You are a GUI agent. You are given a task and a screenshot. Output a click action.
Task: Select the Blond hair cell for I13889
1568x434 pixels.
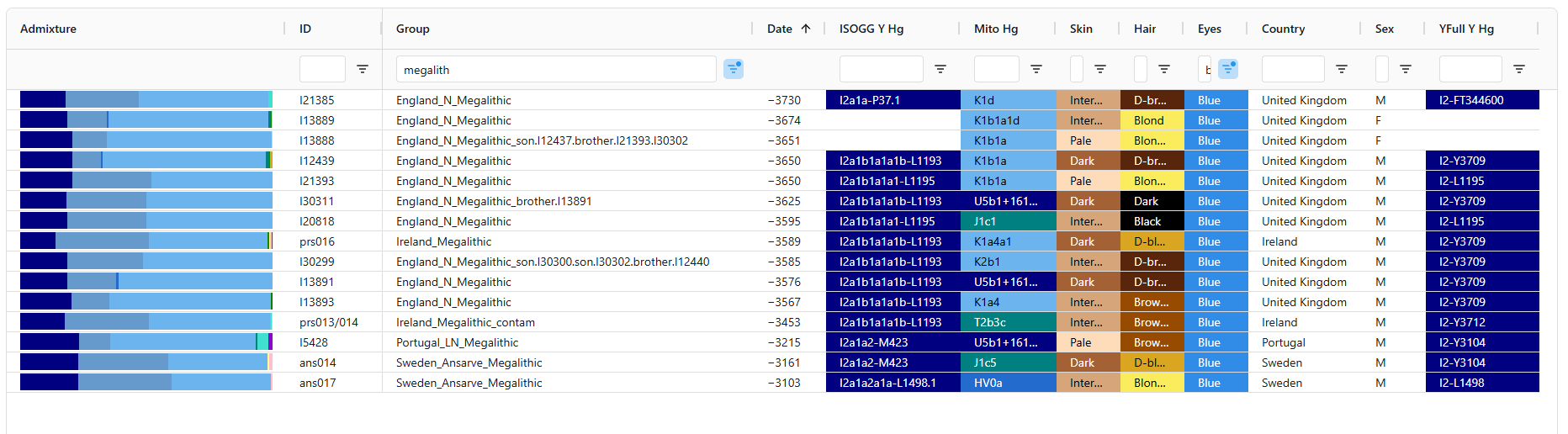pos(1152,120)
